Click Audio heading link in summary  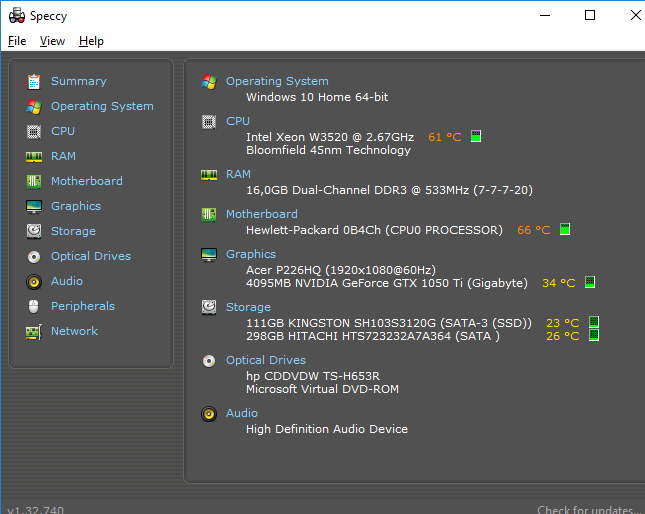pyautogui.click(x=242, y=413)
